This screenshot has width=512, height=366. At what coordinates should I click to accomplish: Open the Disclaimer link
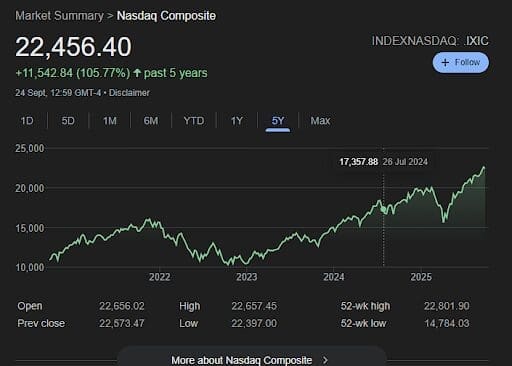point(129,93)
